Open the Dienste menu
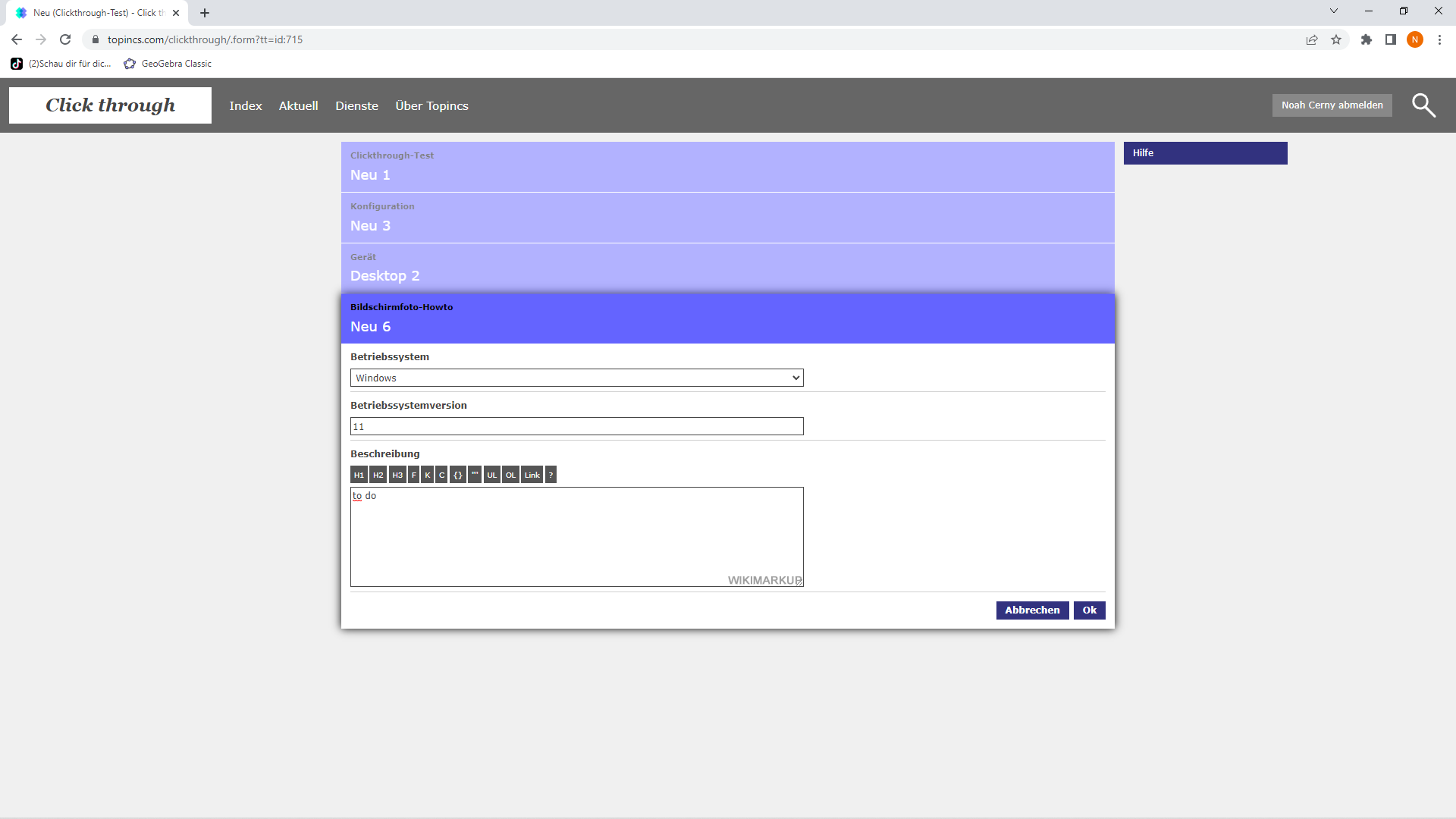This screenshot has height=819, width=1456. coord(356,105)
